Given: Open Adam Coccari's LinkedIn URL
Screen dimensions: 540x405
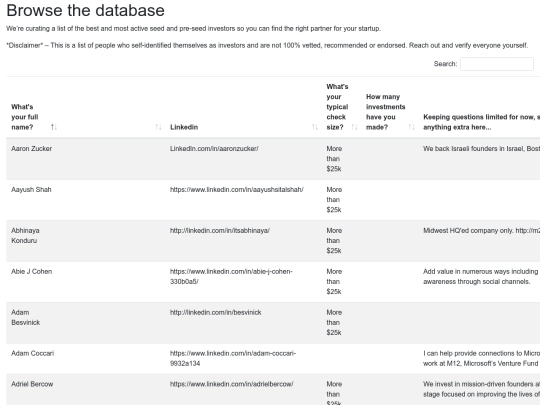Looking at the screenshot, I should pyautogui.click(x=233, y=358).
